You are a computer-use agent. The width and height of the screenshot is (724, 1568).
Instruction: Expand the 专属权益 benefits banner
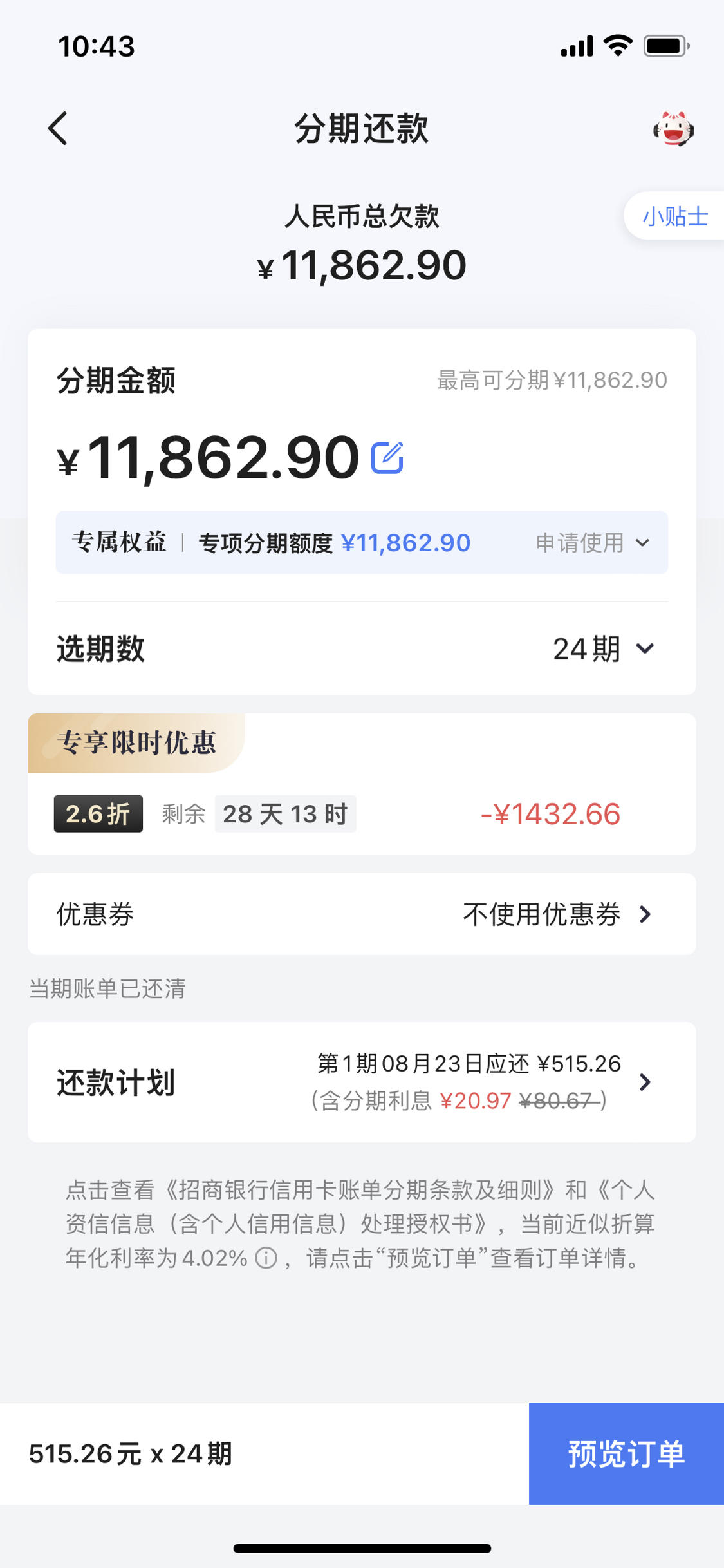[362, 543]
